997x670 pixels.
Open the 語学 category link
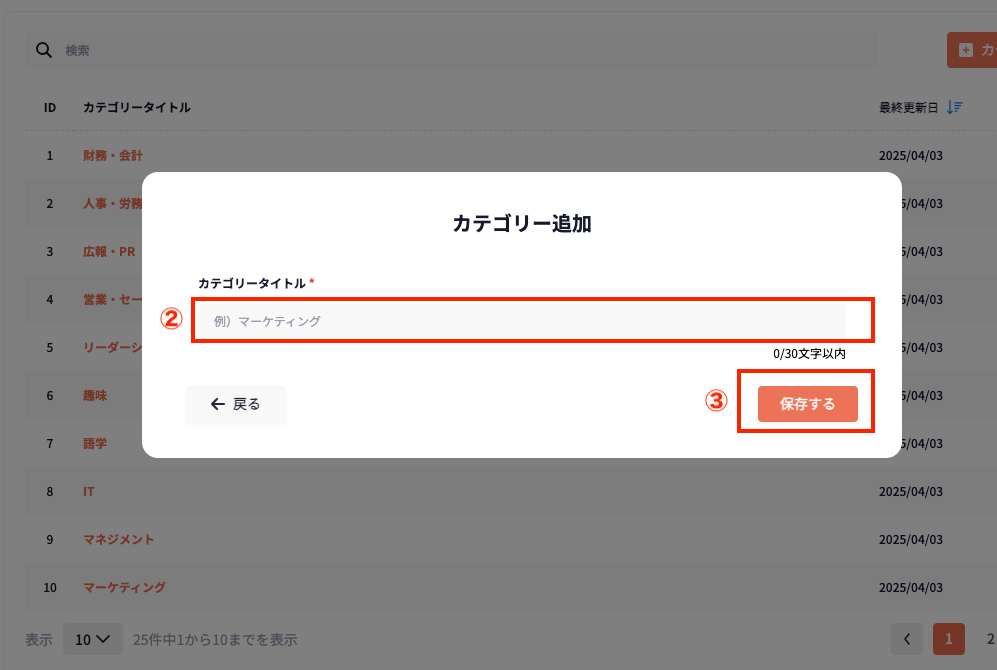coord(95,443)
